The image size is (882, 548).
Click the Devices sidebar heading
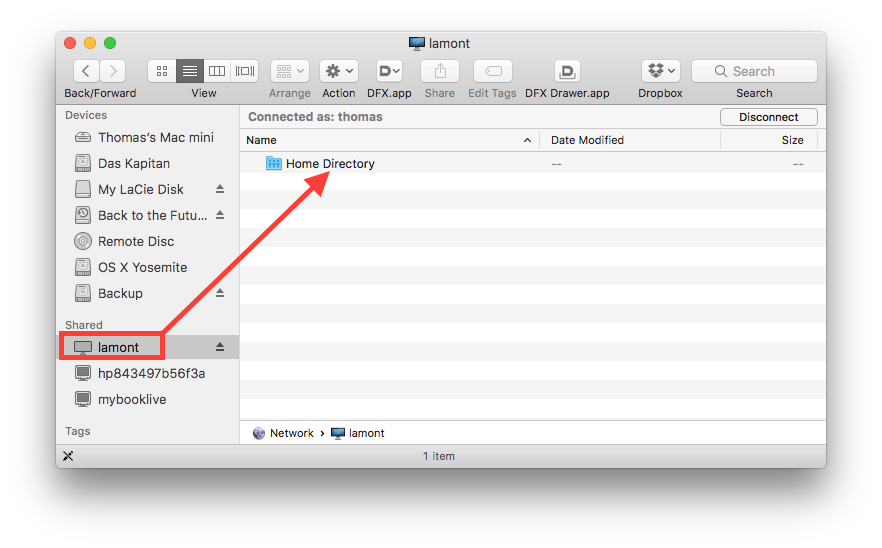86,115
